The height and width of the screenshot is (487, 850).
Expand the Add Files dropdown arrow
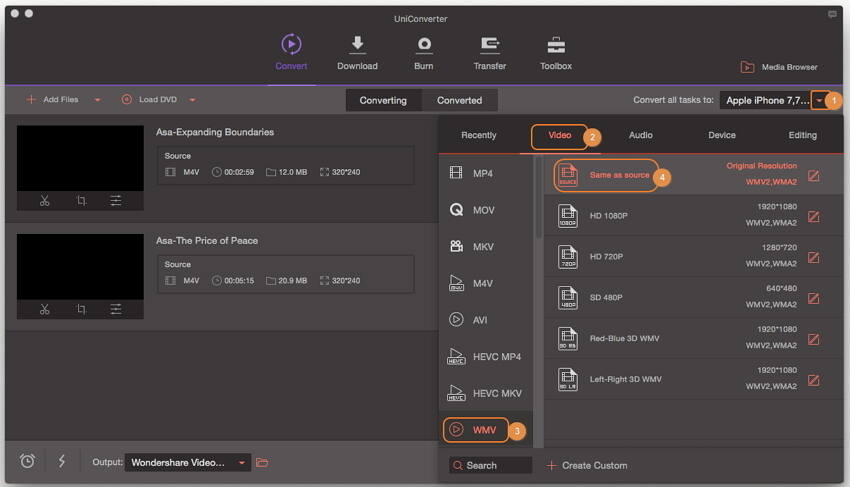(x=98, y=100)
